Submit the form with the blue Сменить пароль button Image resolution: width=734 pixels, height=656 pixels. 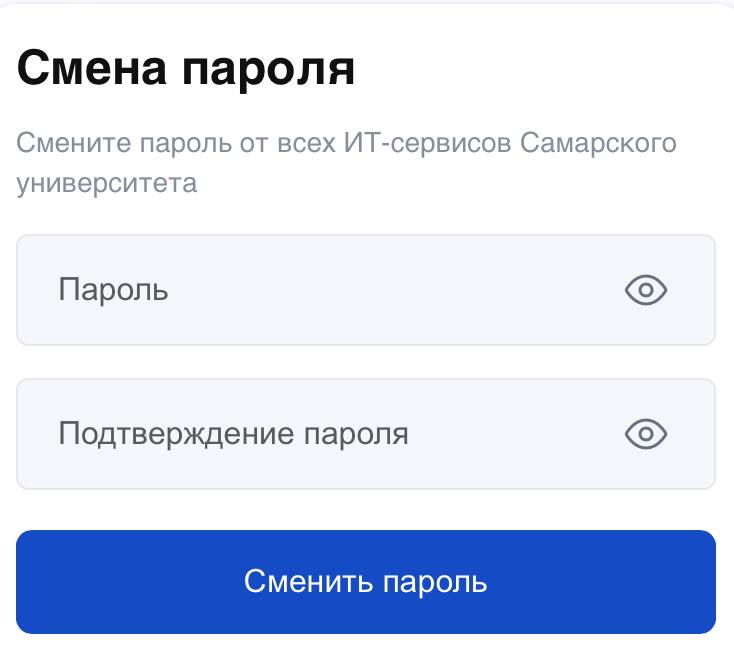click(x=366, y=582)
